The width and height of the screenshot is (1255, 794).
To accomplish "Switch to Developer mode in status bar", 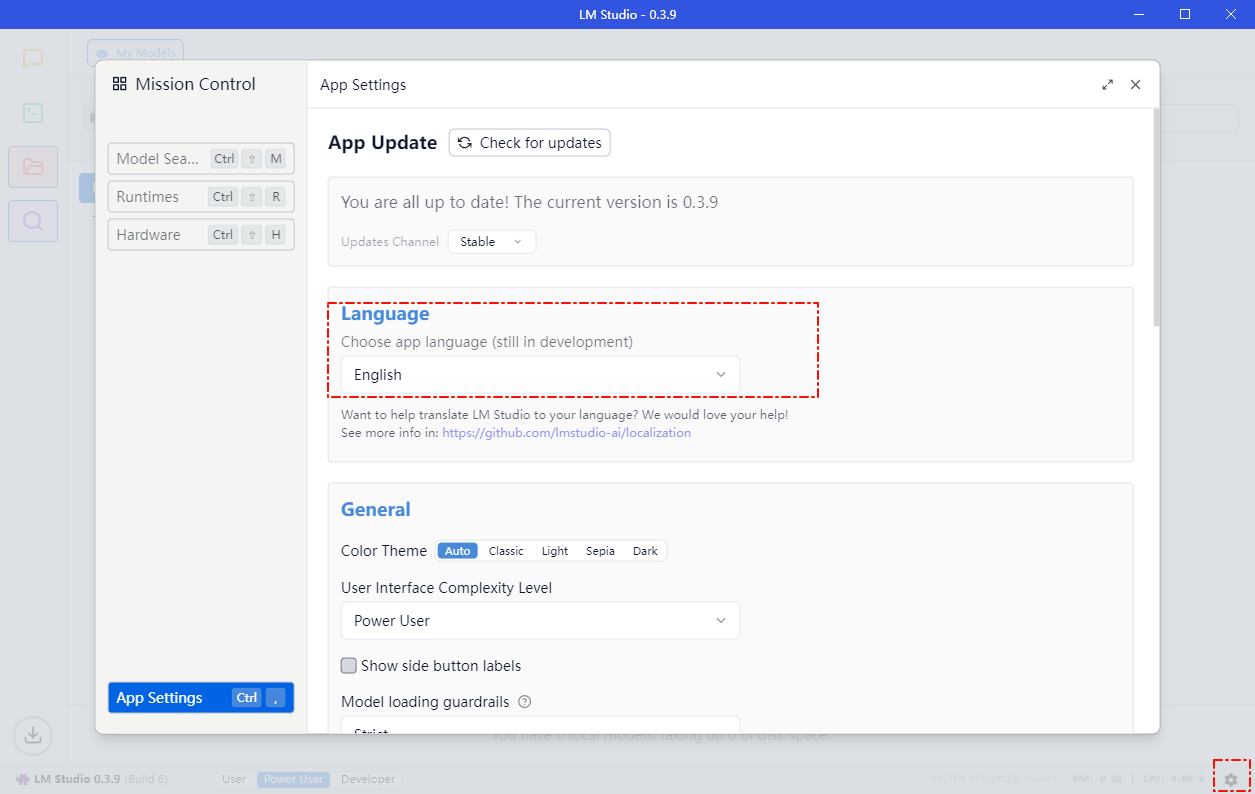I will [x=368, y=779].
